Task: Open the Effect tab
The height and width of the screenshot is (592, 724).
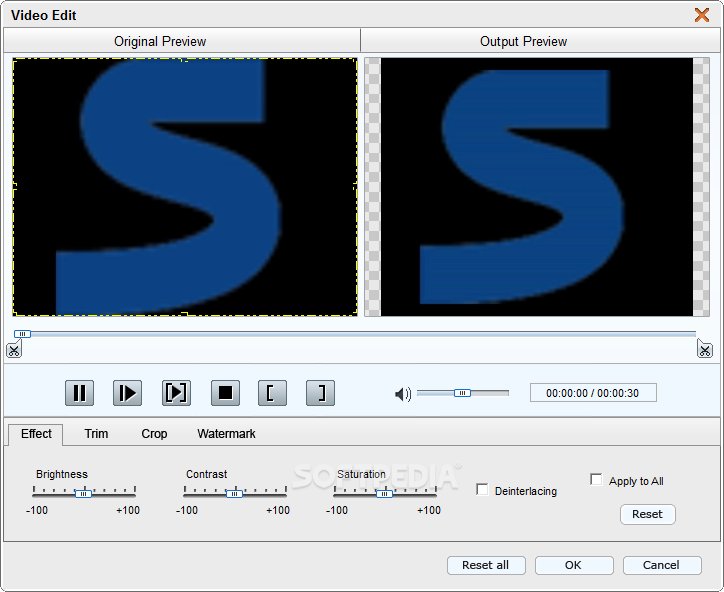Action: (x=36, y=434)
